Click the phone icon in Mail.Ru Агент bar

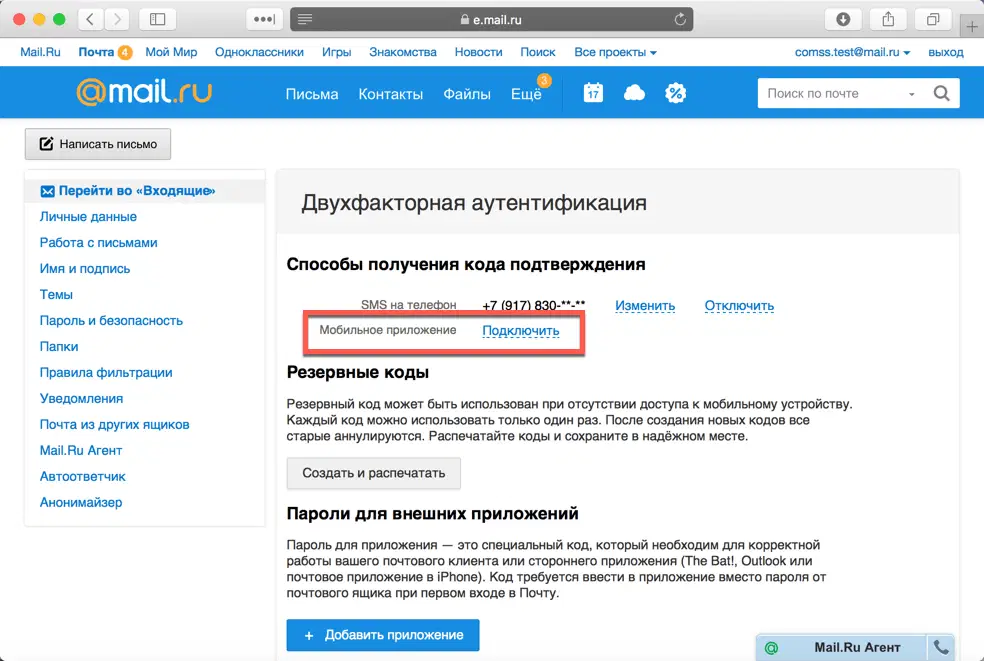(x=941, y=647)
